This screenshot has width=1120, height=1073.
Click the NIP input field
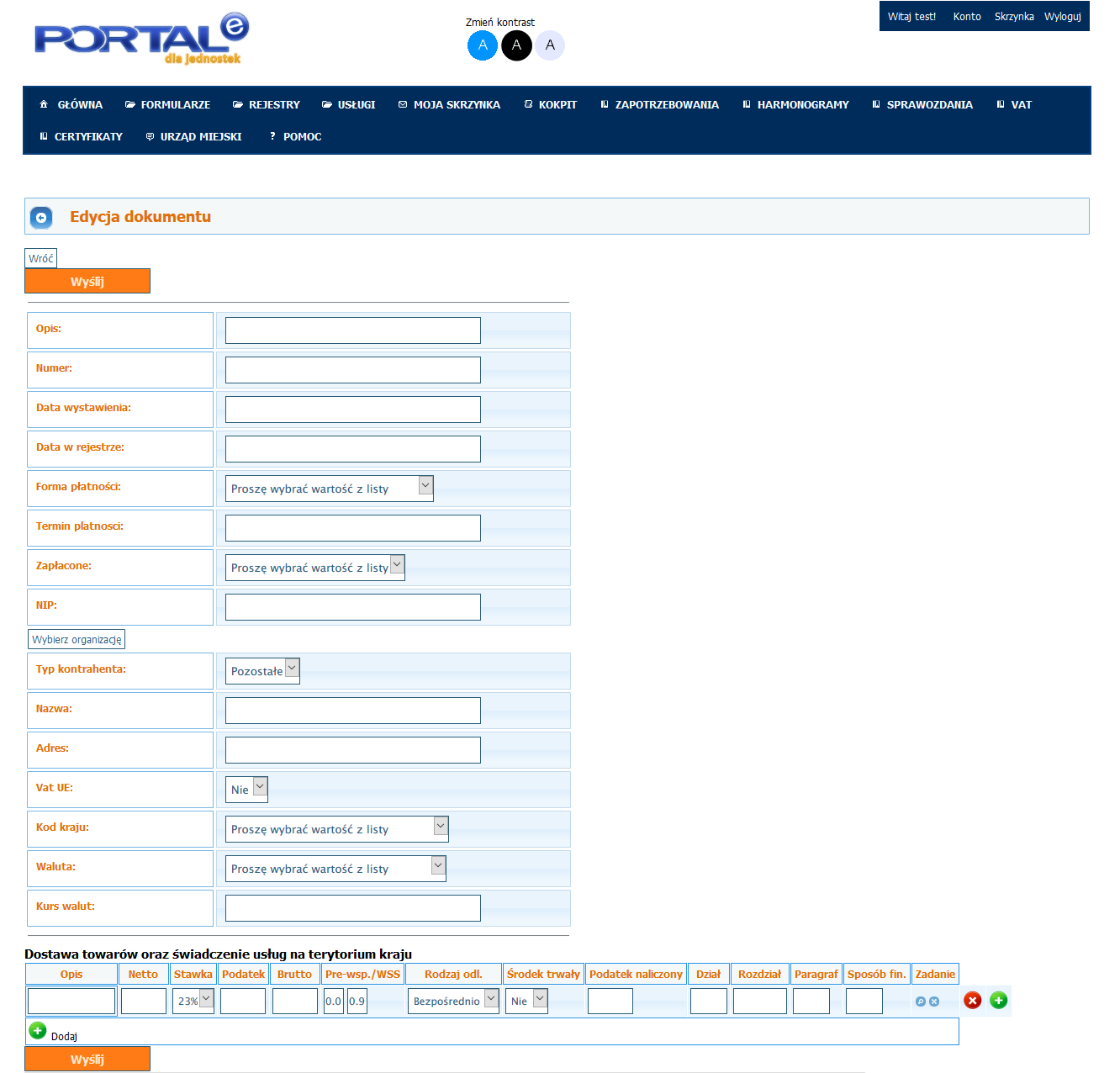click(x=353, y=607)
